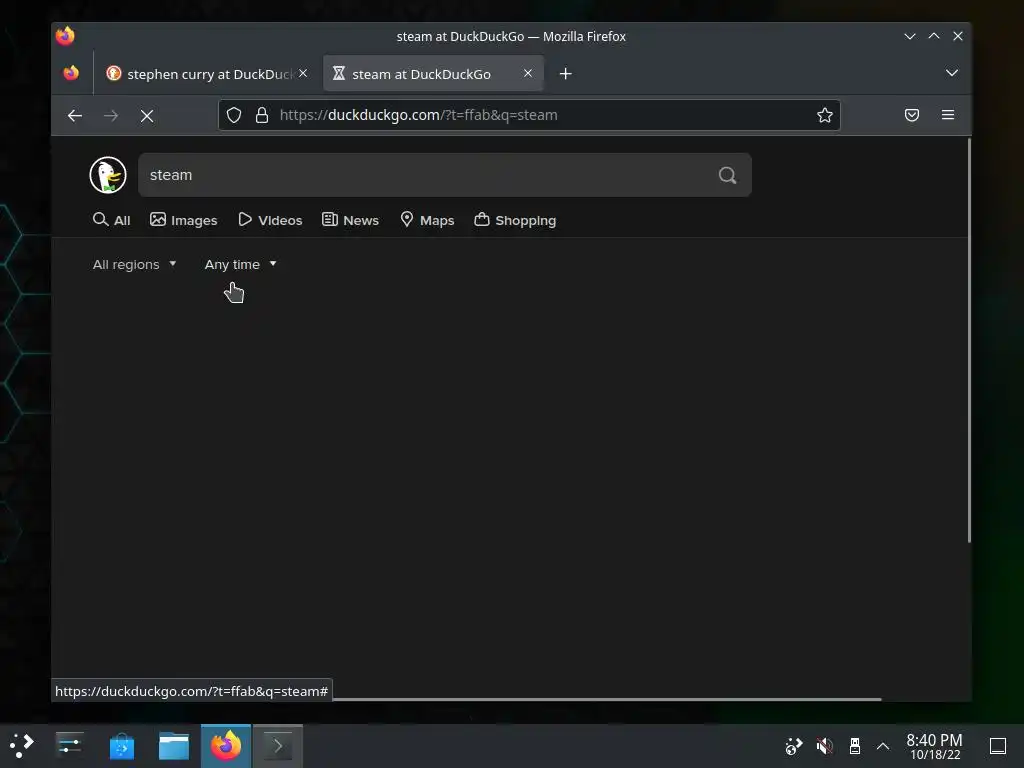Select steam at DuckDuckGo tab
Screen dimensions: 1024x768
(x=433, y=74)
